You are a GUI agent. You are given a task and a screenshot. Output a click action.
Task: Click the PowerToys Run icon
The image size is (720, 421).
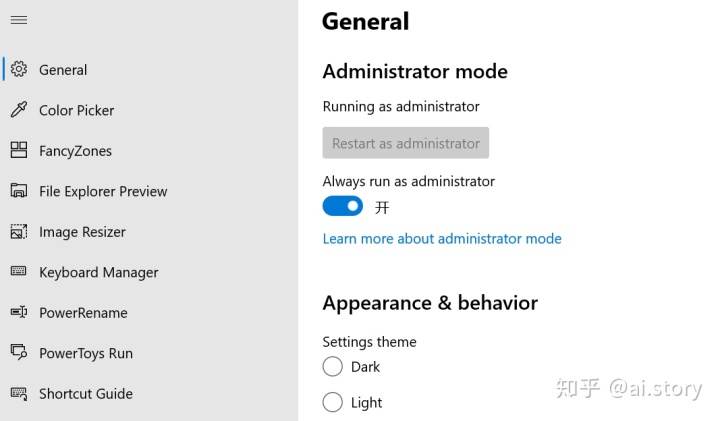tap(19, 353)
